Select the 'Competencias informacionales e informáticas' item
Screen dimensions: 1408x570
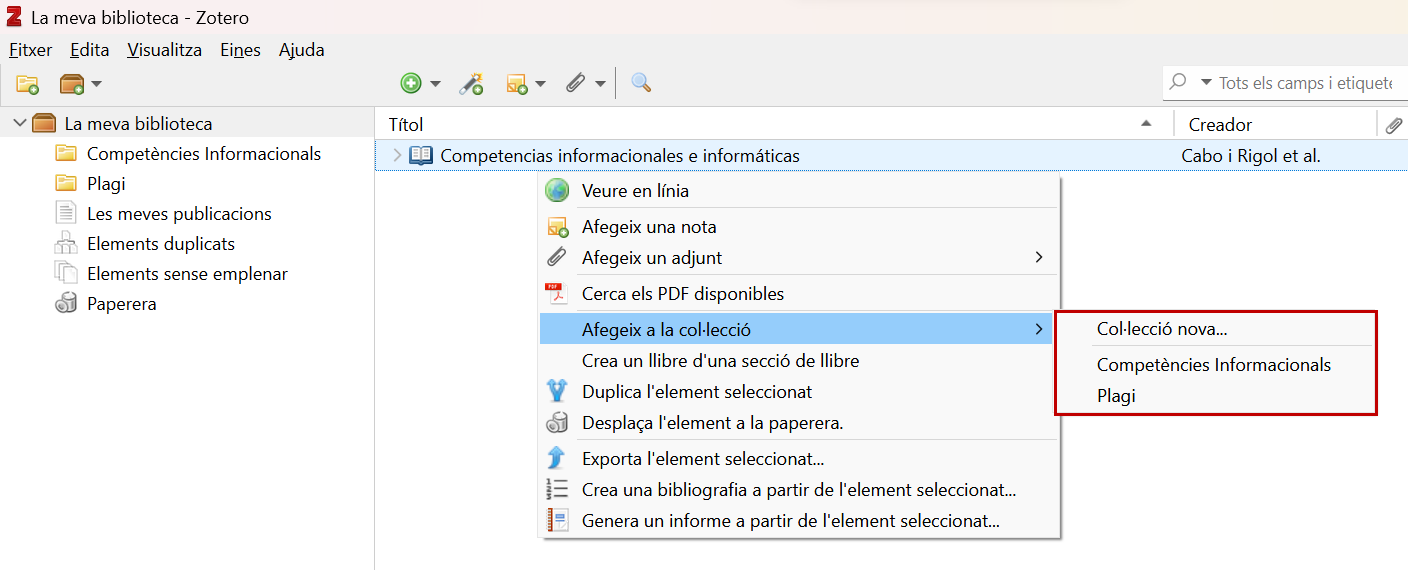620,156
